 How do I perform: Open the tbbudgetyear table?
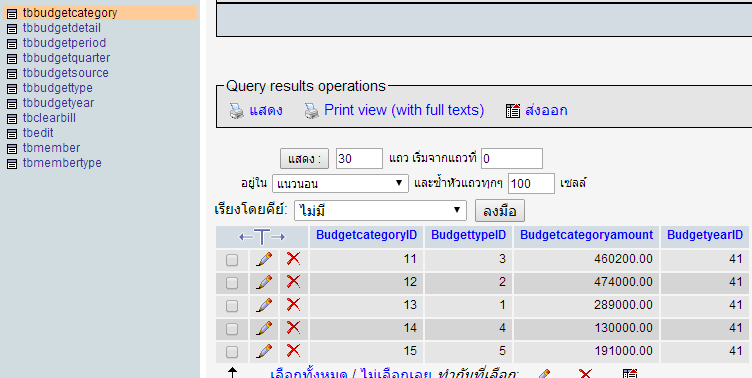59,103
